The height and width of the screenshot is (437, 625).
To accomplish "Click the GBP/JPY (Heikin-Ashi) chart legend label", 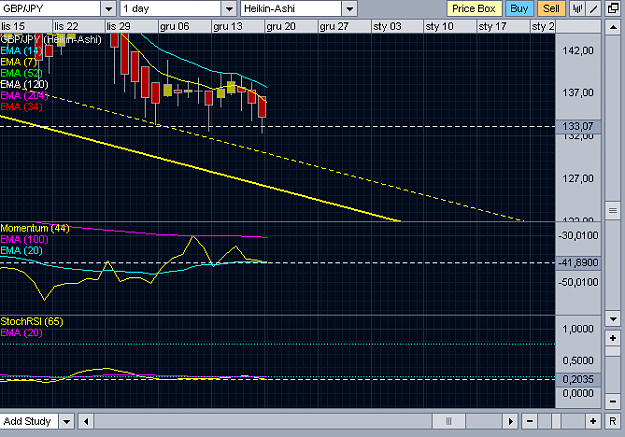I will [51, 39].
